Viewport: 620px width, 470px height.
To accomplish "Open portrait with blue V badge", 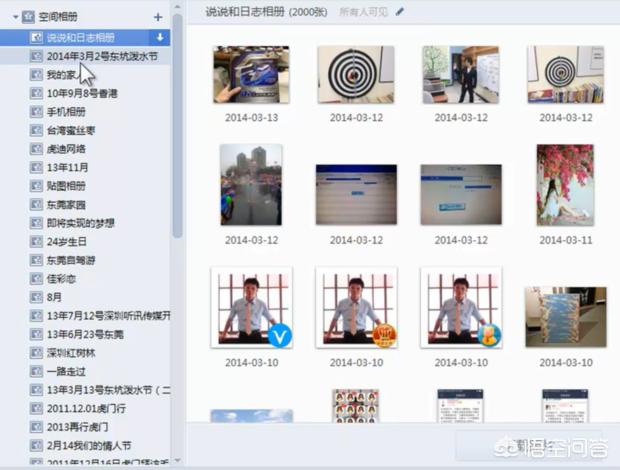I will (251, 308).
